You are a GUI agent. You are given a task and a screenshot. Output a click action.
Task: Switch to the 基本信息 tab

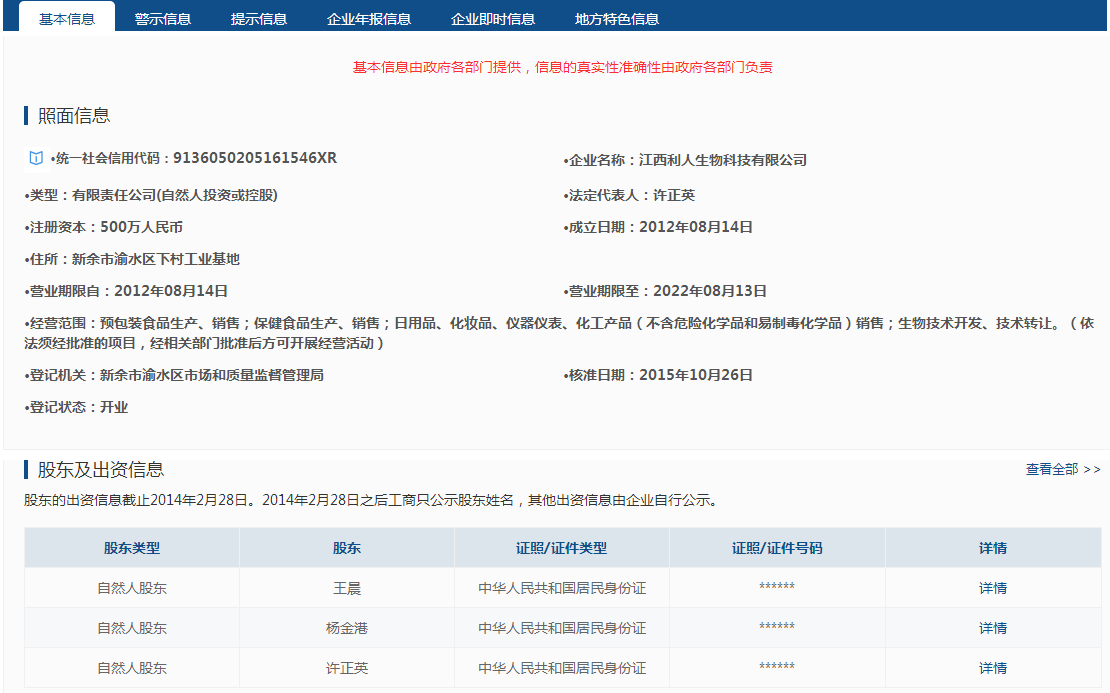coord(67,18)
